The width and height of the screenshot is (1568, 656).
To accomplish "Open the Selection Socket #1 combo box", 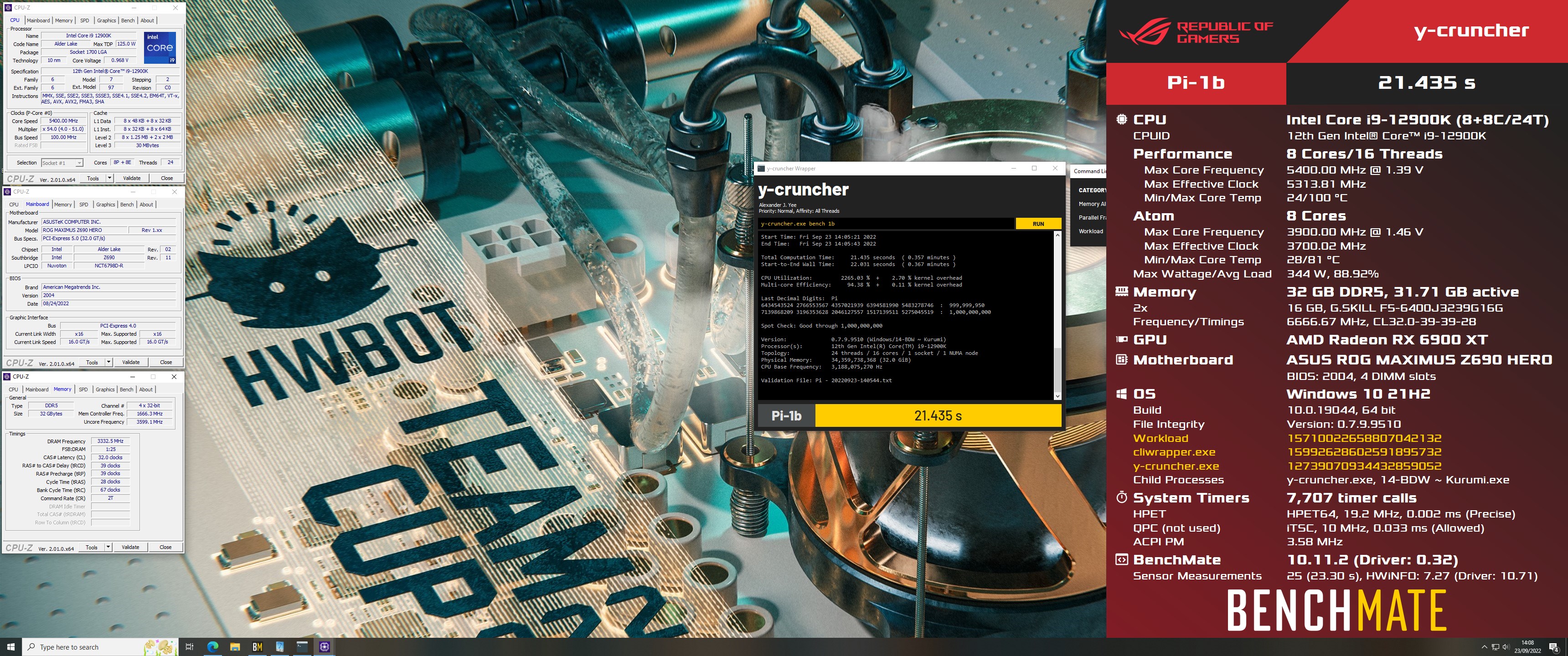I will pyautogui.click(x=62, y=163).
